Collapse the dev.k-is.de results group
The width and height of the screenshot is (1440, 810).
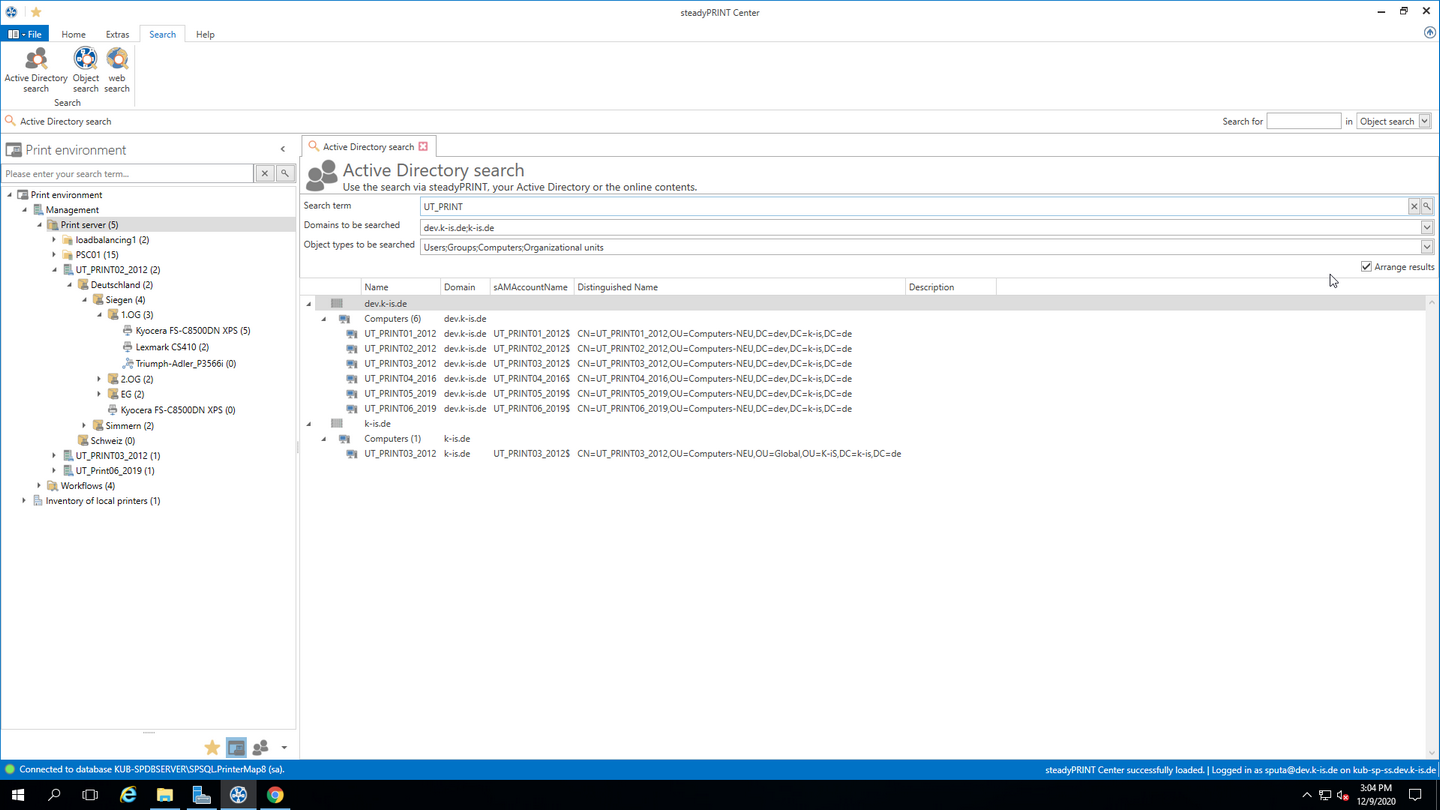308,304
